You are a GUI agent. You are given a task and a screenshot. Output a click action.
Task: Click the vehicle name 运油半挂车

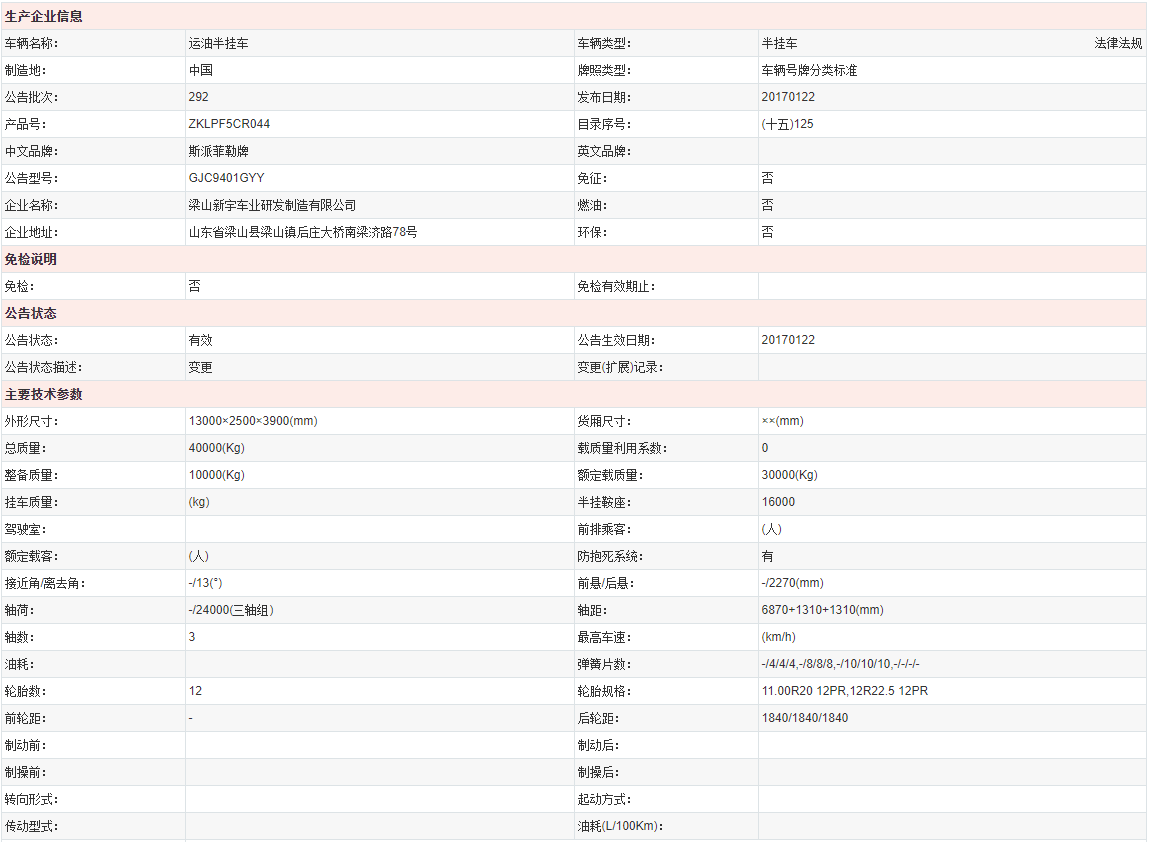click(x=218, y=44)
